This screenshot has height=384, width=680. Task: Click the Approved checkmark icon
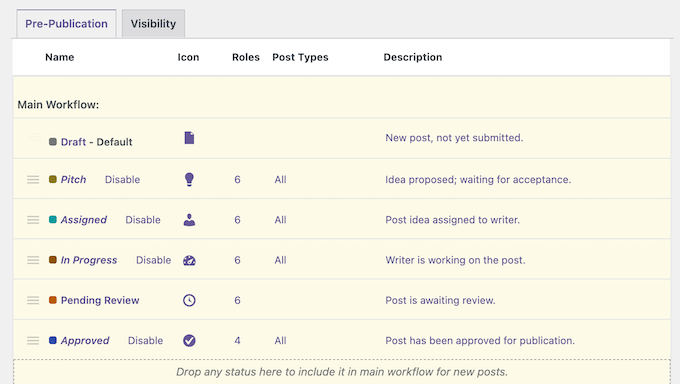(189, 341)
